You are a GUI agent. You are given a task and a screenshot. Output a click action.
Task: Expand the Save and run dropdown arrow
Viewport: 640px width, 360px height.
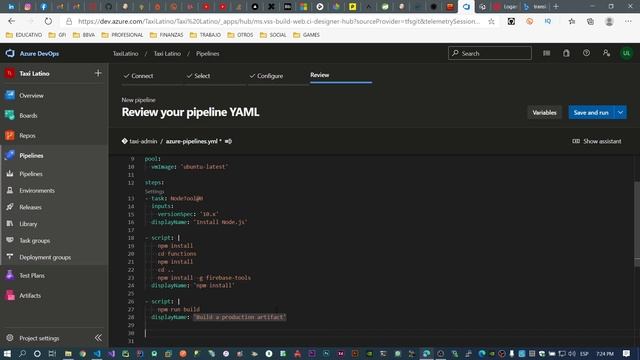pos(620,113)
